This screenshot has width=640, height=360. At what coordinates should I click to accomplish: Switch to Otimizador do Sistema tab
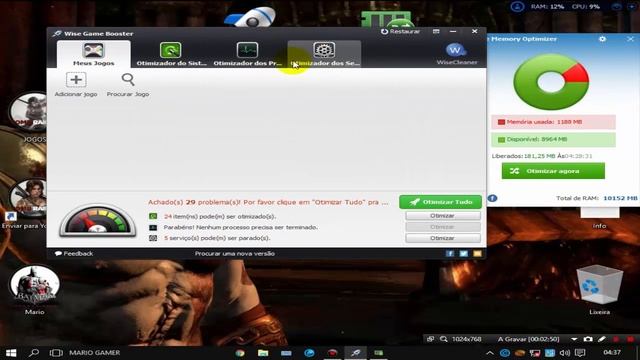point(171,54)
